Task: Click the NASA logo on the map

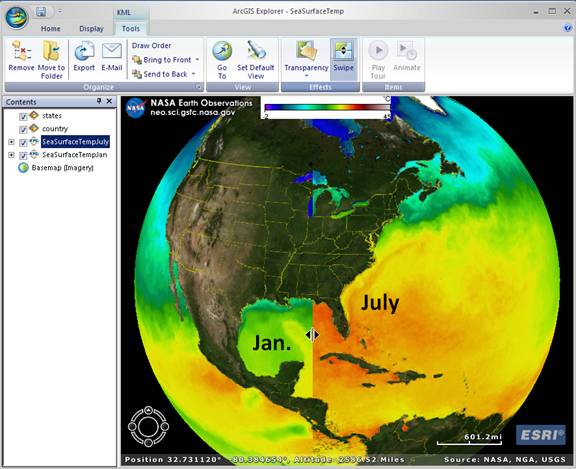Action: click(135, 108)
